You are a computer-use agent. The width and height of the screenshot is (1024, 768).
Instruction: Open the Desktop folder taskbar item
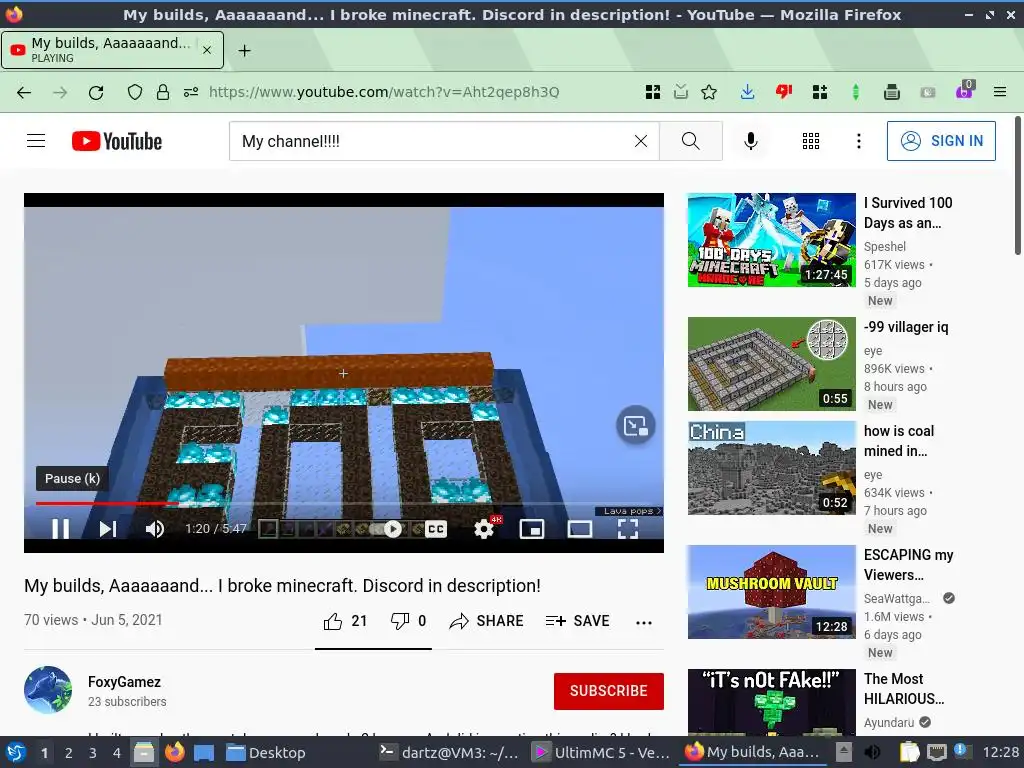266,753
